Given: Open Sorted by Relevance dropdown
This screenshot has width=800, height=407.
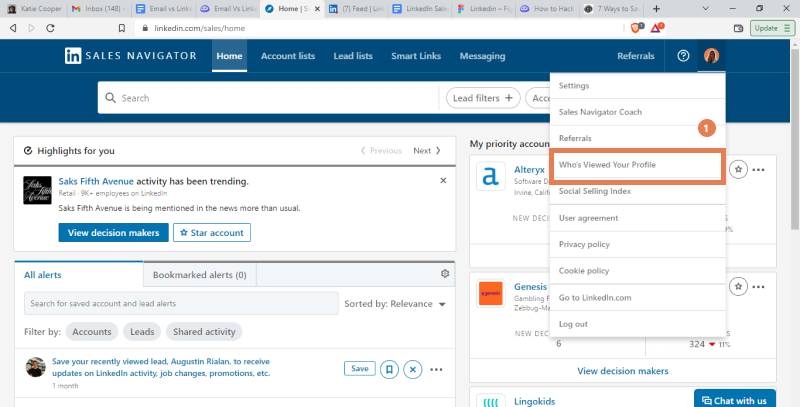Looking at the screenshot, I should point(395,304).
